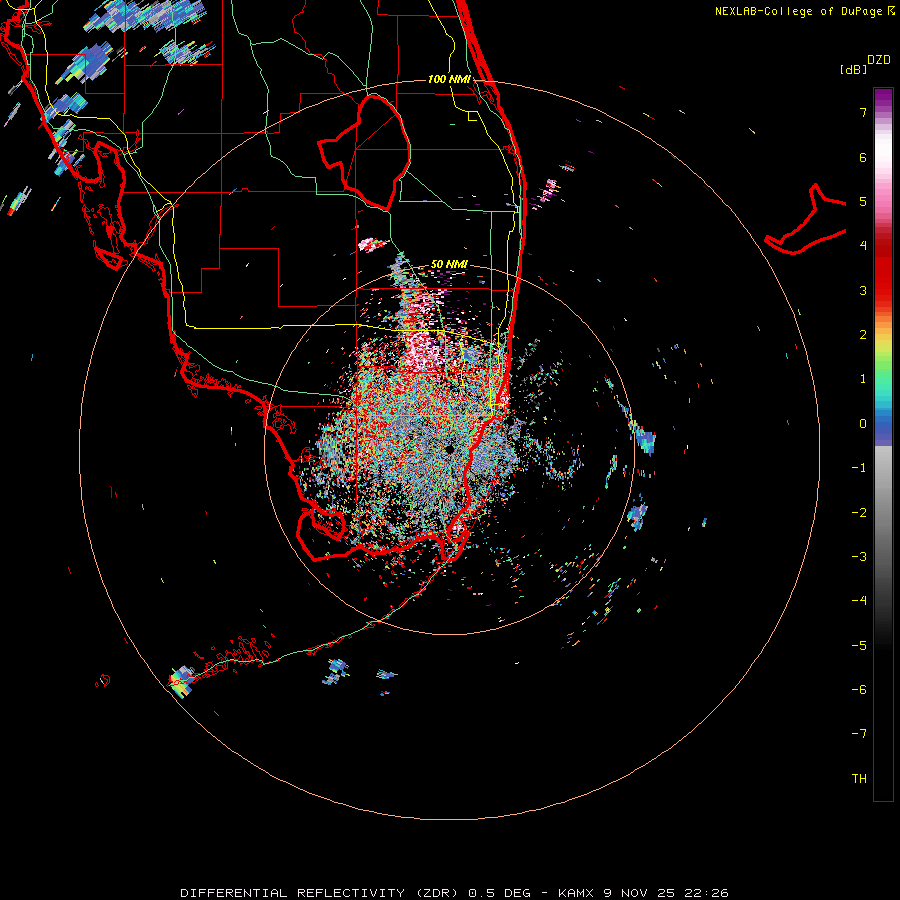The width and height of the screenshot is (900, 900).
Task: Click the color scale tick label -1
Action: coord(859,468)
